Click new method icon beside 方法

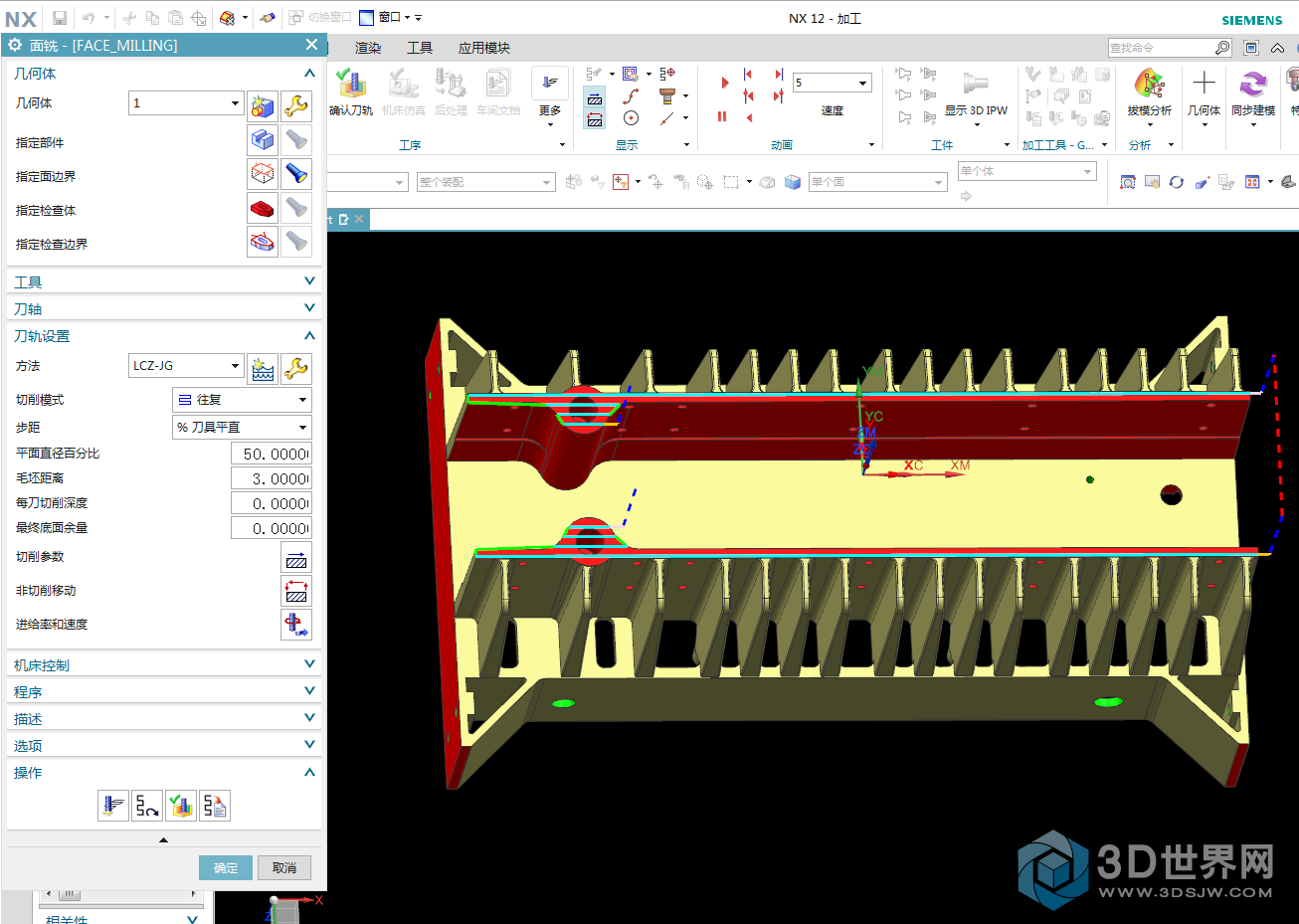tap(263, 369)
